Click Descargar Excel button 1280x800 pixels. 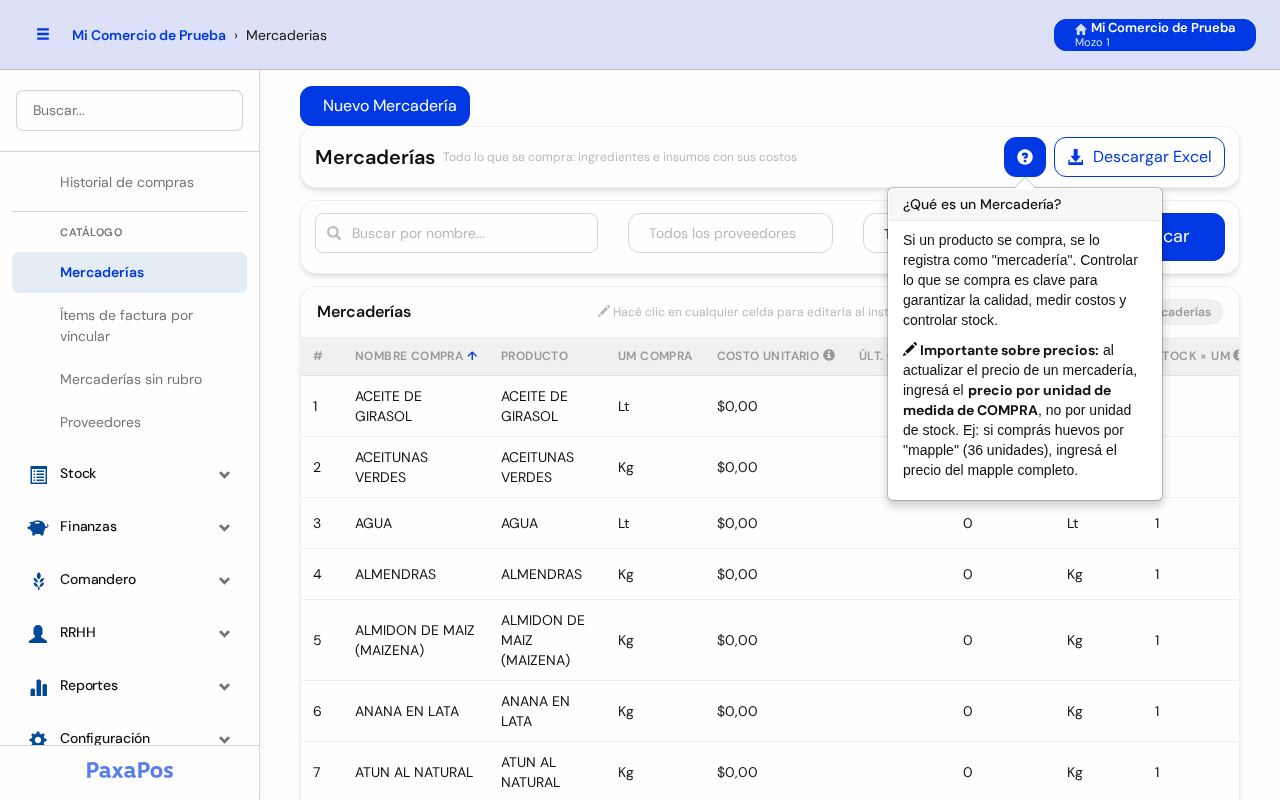(1139, 157)
